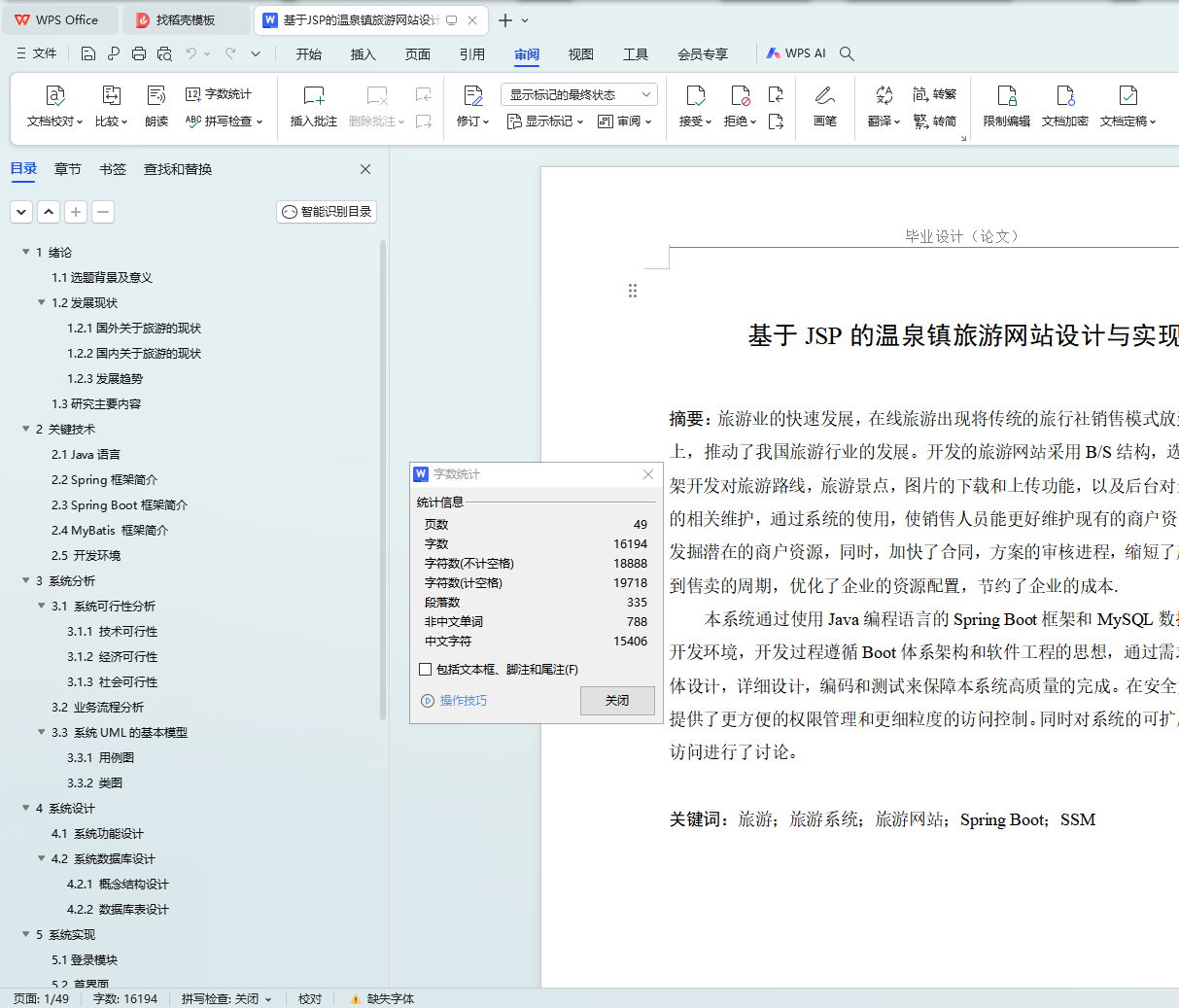The width and height of the screenshot is (1179, 1008).
Task: Click the 翻译 translate icon
Action: coord(884,95)
